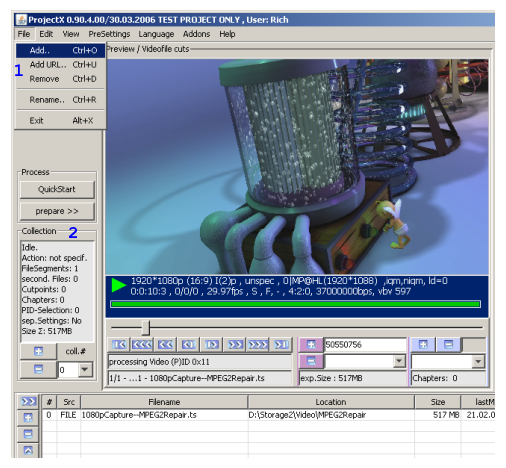Open the Help menu
Screen dimensions: 506x468
[x=227, y=34]
